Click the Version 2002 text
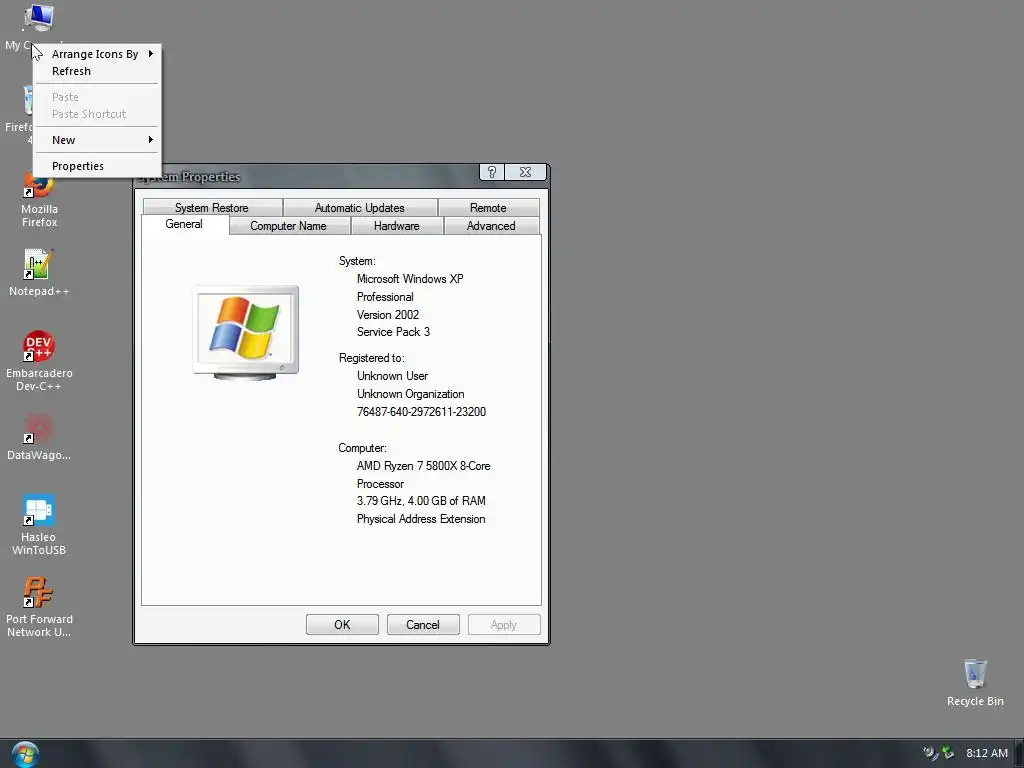 (388, 315)
